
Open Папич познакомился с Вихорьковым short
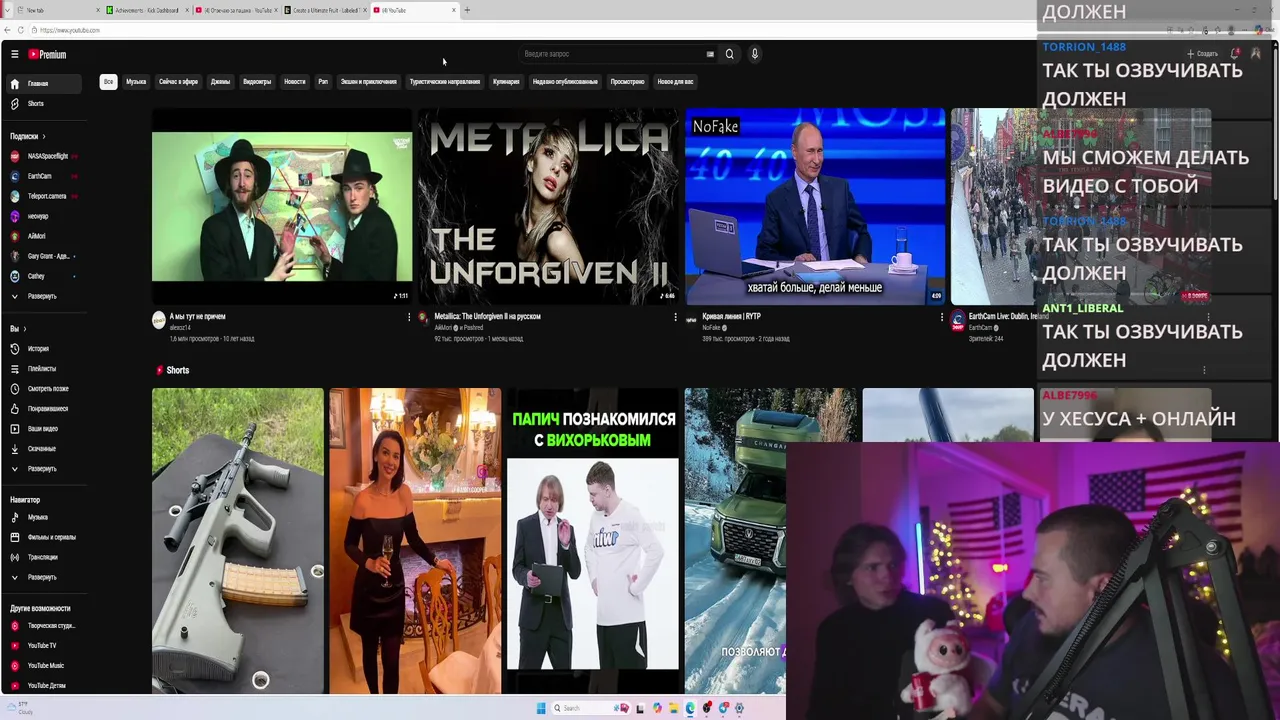(593, 541)
